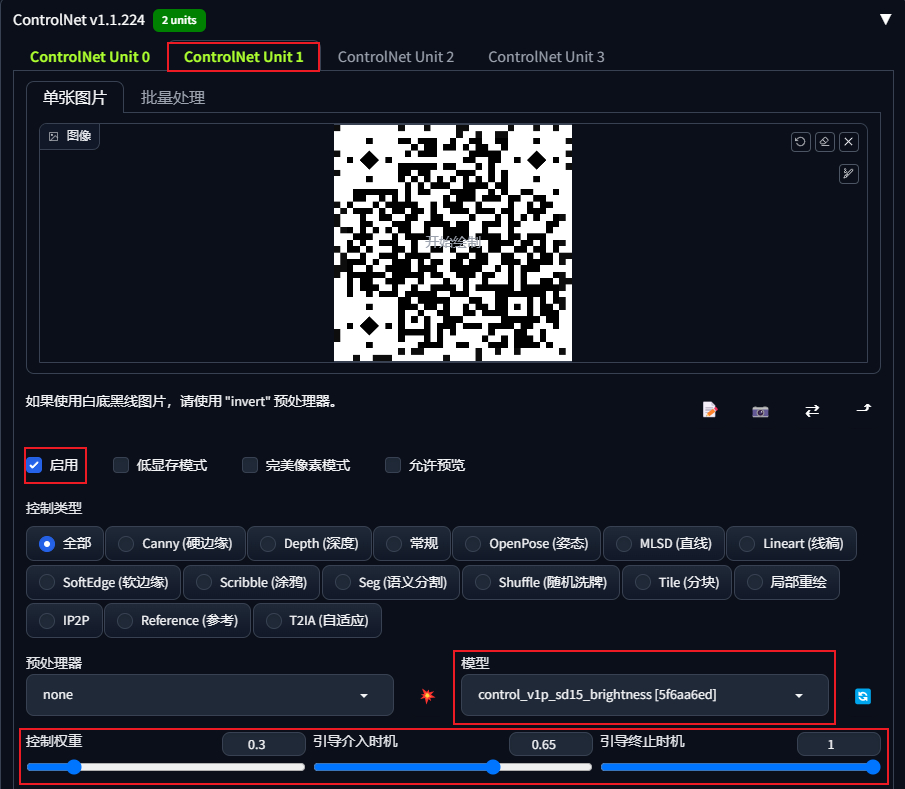
Task: Click the QR code image thumbnail
Action: [453, 243]
